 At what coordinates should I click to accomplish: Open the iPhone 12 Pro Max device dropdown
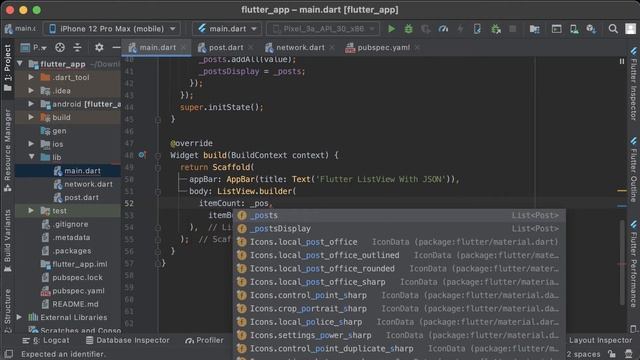click(x=112, y=29)
